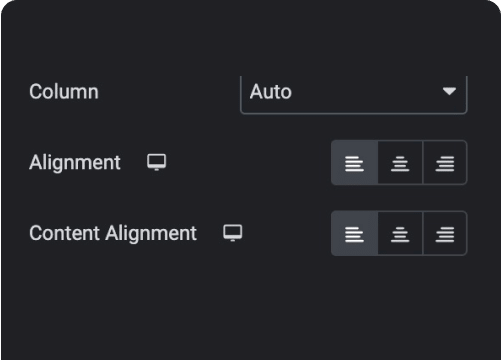501x360 pixels.
Task: Click the Column dropdown arrow
Action: [449, 91]
